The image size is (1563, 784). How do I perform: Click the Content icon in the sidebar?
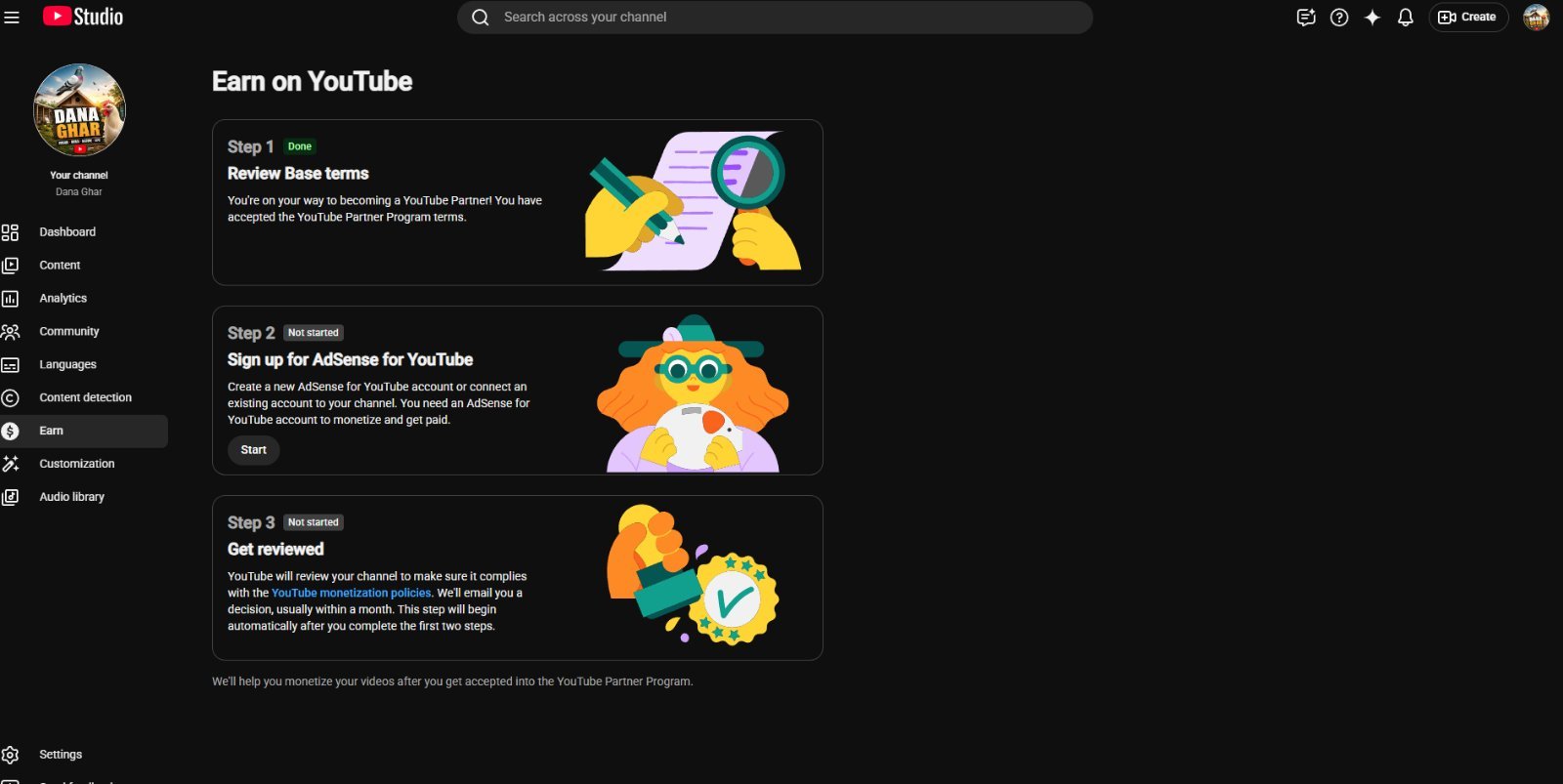(11, 266)
